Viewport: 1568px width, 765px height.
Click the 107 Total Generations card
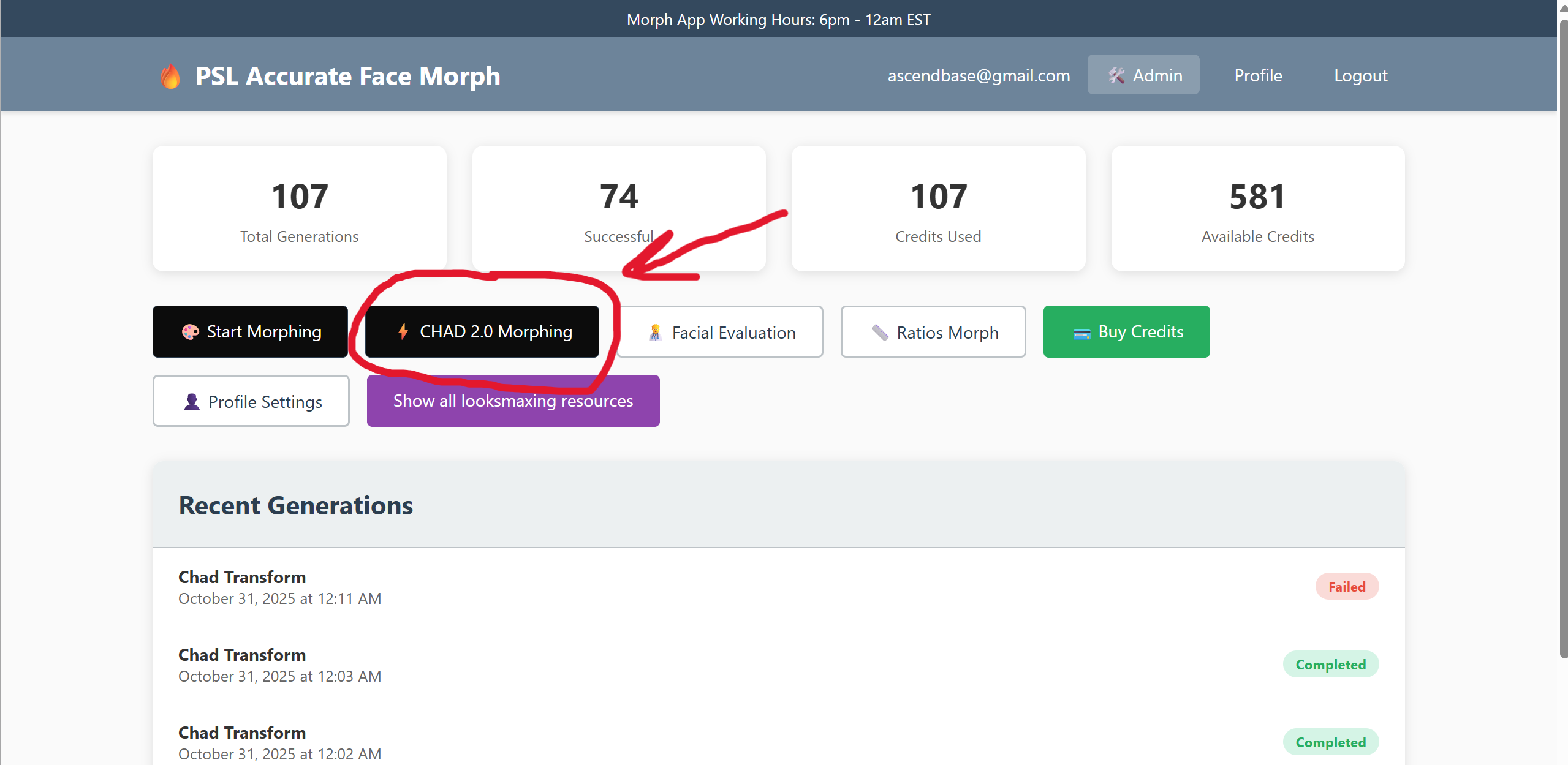pyautogui.click(x=299, y=208)
